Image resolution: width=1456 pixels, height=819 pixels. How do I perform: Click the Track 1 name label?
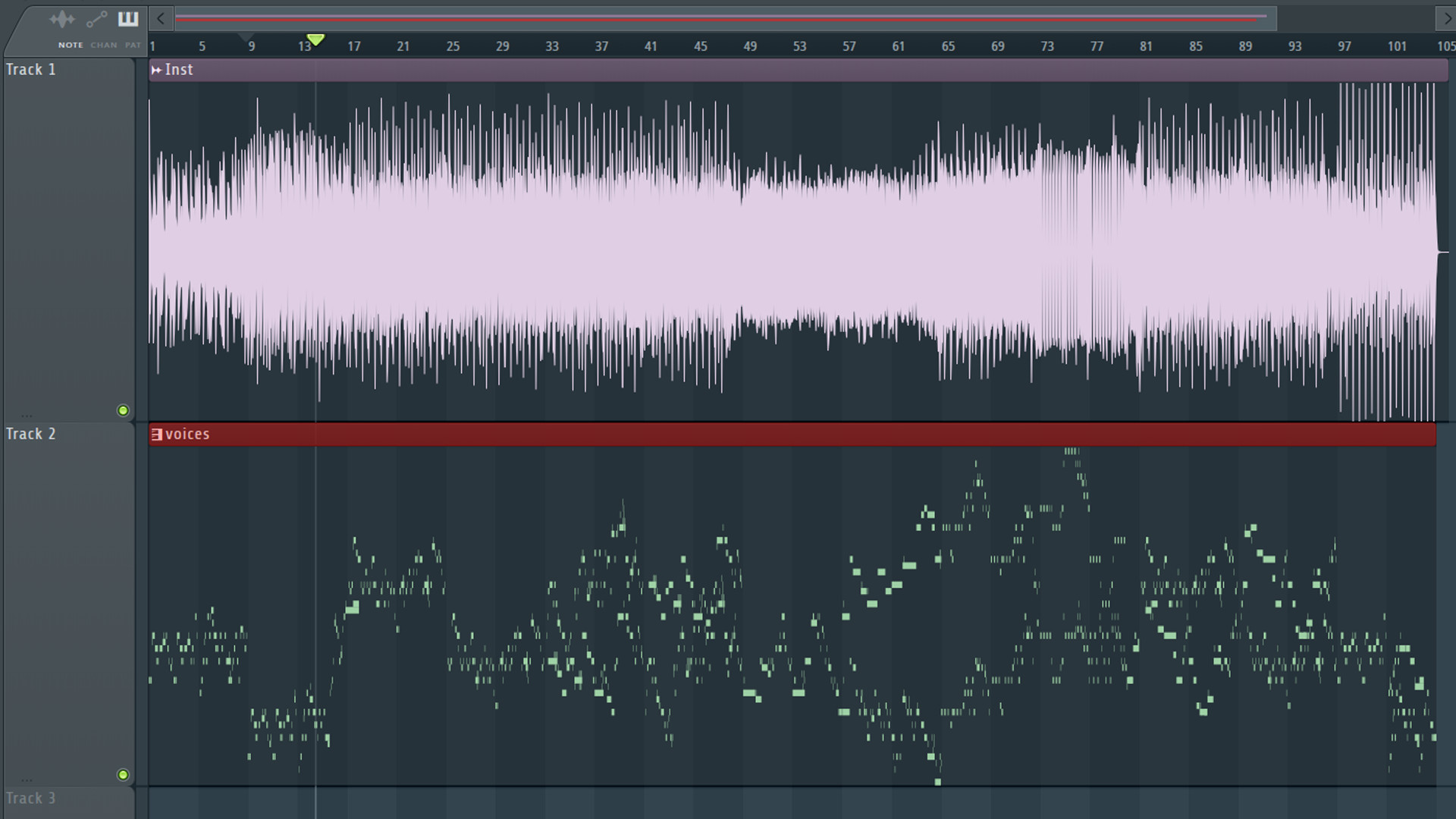(30, 69)
